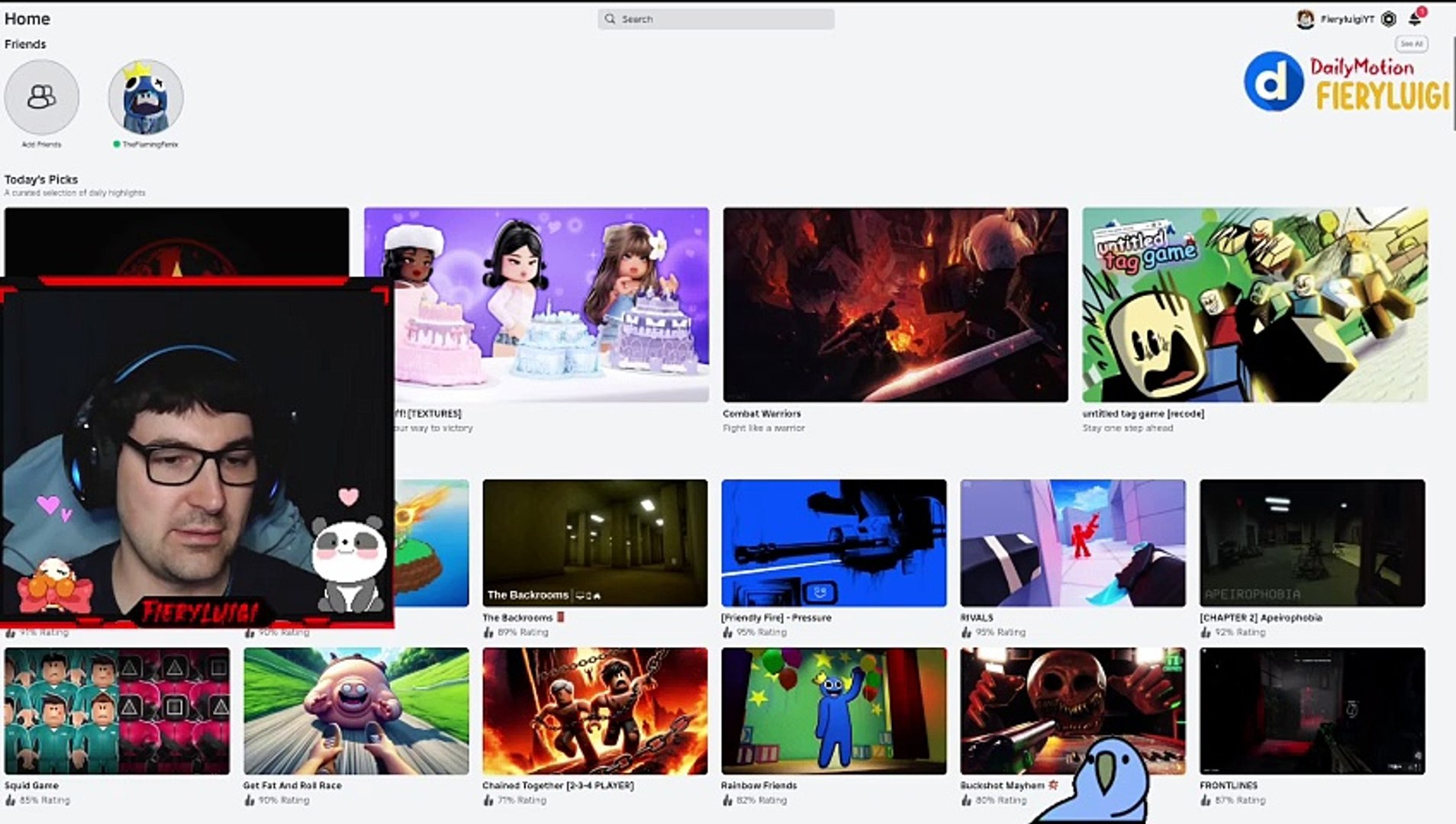Screen dimensions: 1456x824
Task: Open The Backrooms game thumbnail
Action: pyautogui.click(x=595, y=543)
